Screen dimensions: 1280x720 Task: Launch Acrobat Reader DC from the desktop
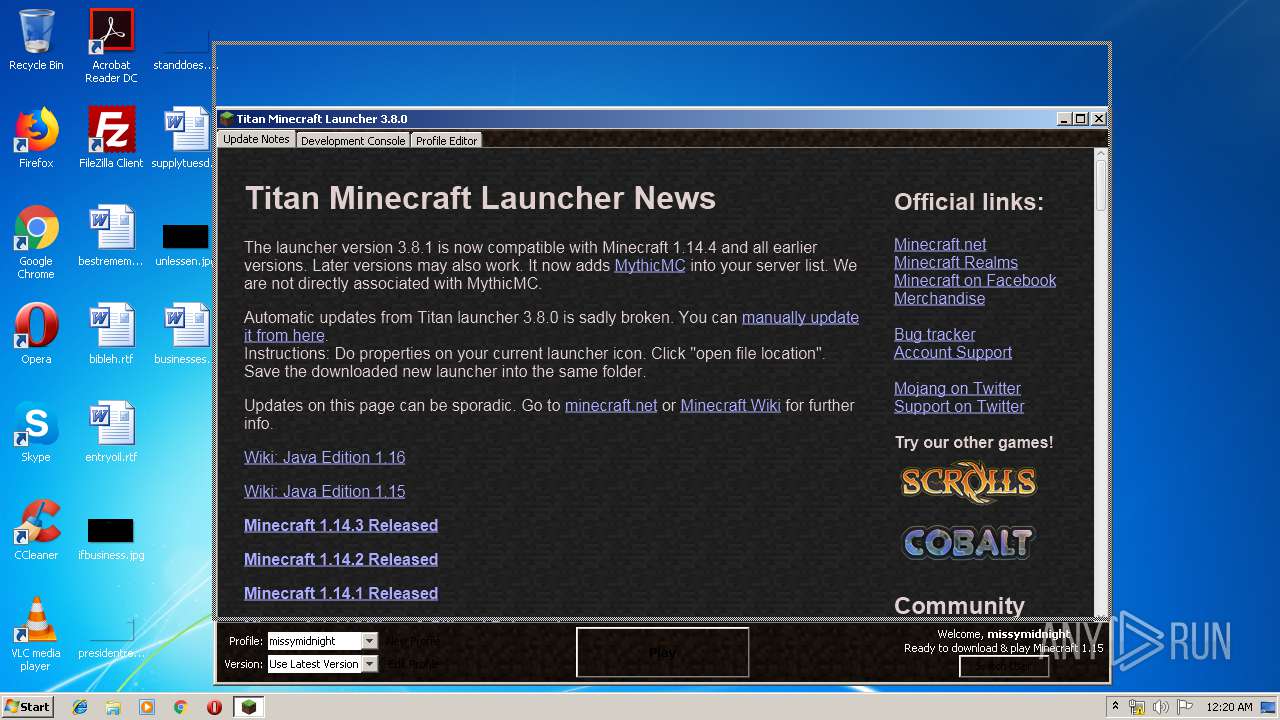click(x=111, y=46)
